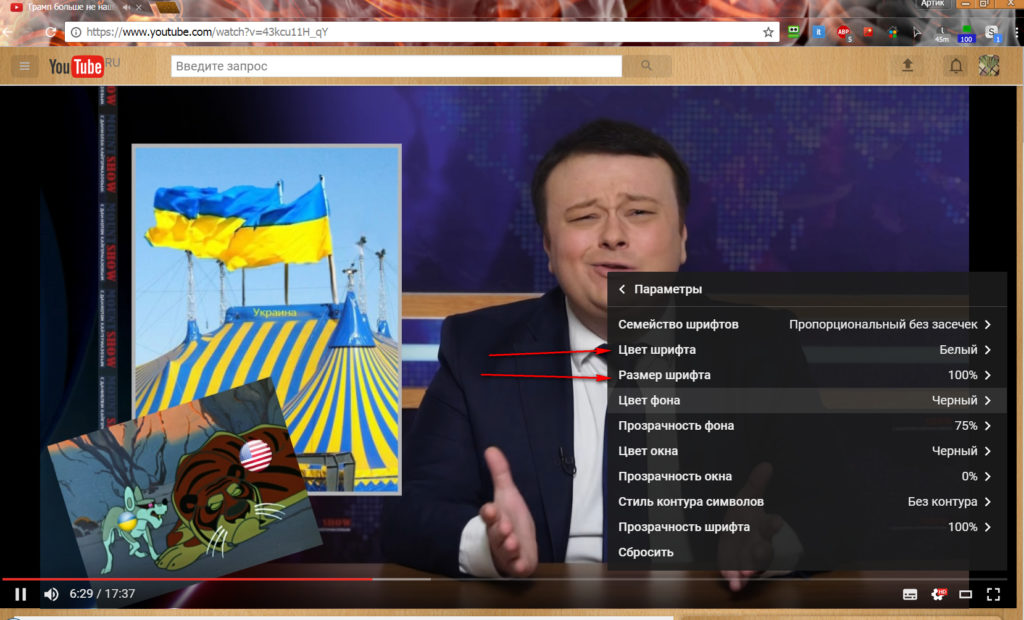Expand the Семейство шрифтов option
The height and width of the screenshot is (620, 1024).
pos(806,324)
